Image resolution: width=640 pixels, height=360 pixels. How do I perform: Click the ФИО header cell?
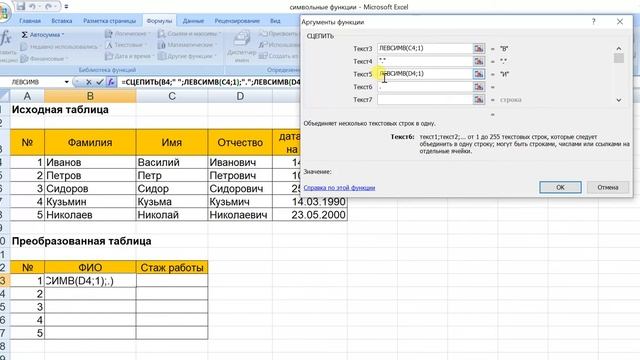[x=90, y=268]
